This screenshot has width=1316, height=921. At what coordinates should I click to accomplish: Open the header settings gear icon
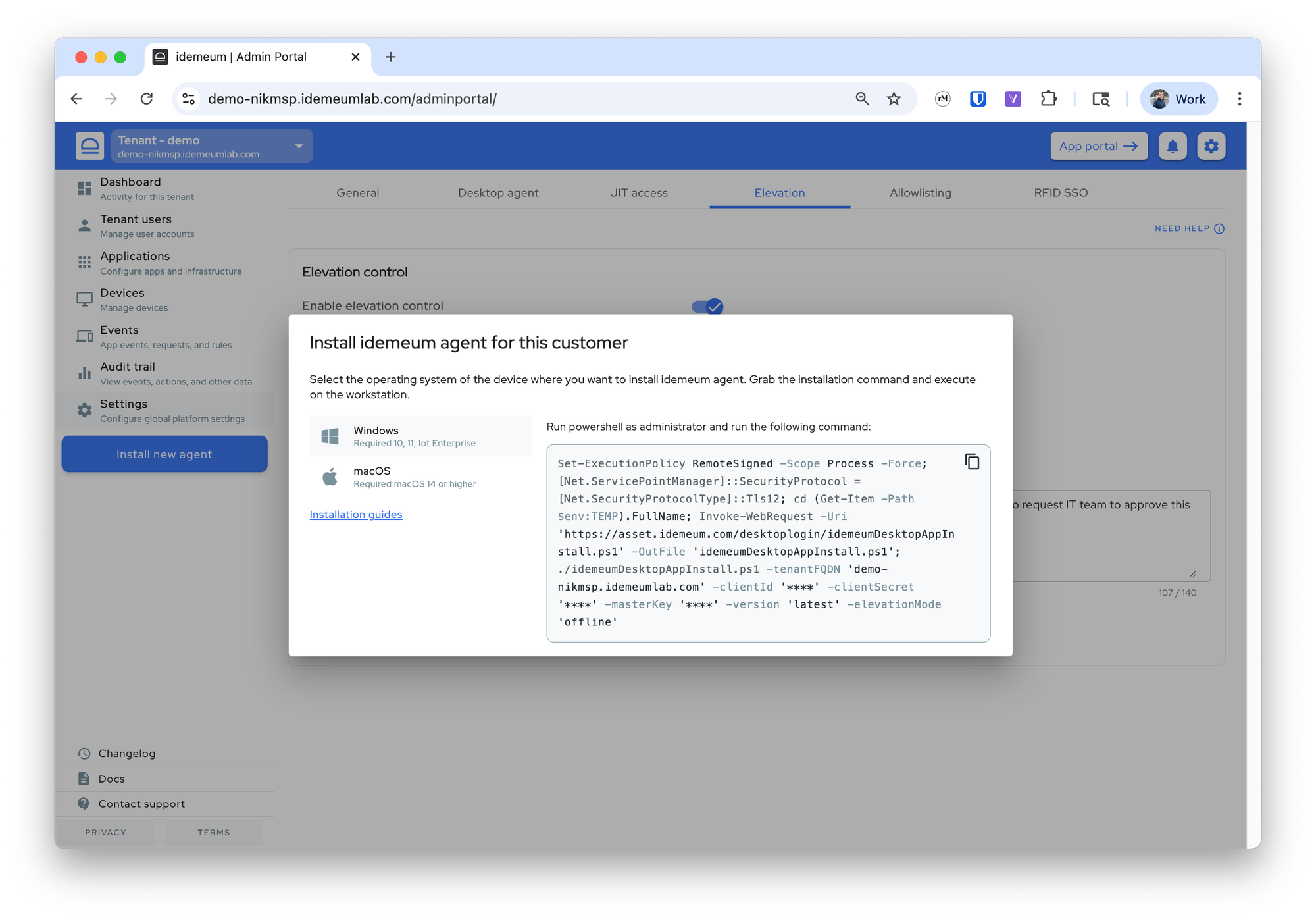tap(1211, 146)
